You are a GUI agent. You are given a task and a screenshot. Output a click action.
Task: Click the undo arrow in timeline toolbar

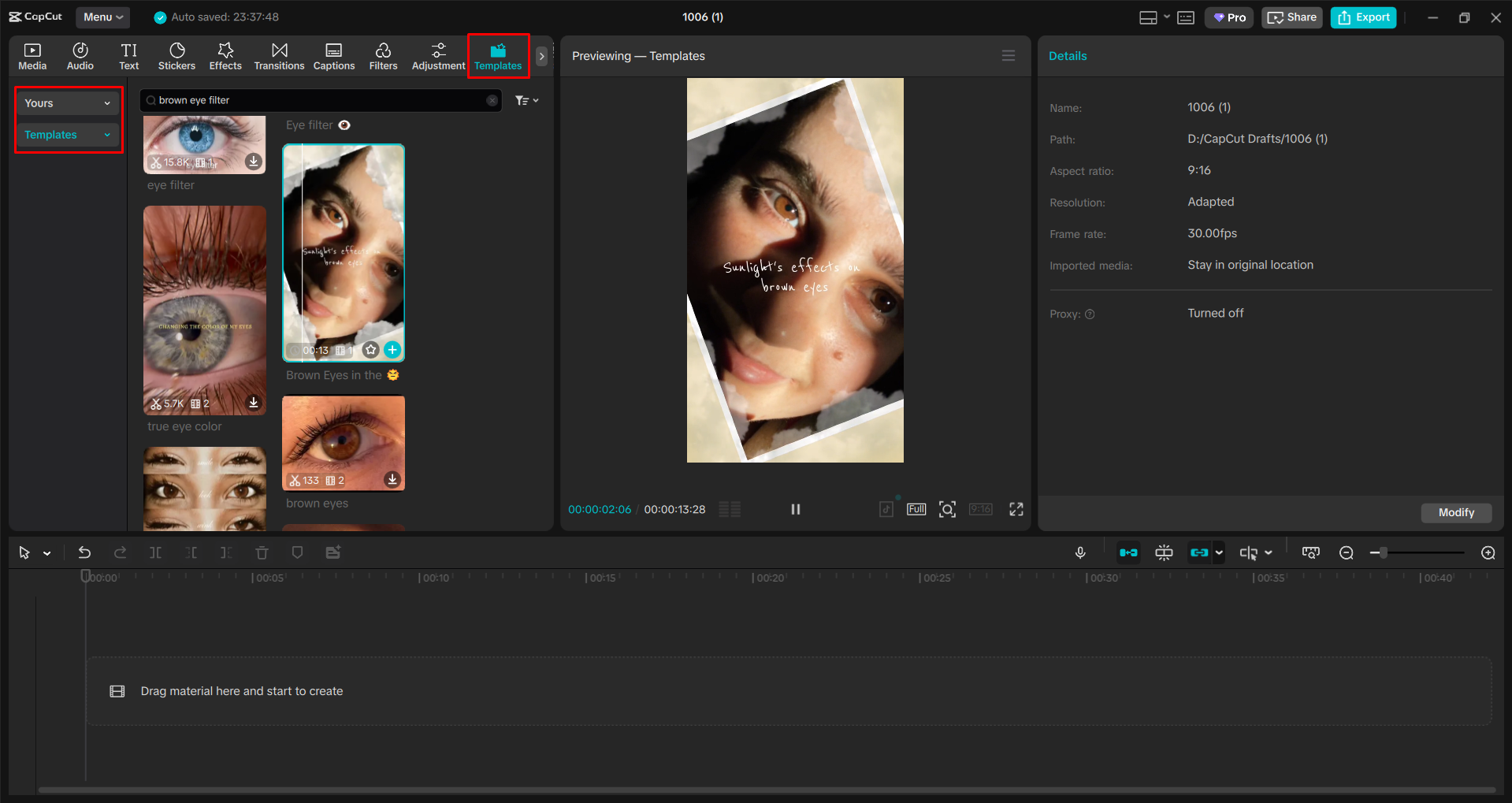84,553
